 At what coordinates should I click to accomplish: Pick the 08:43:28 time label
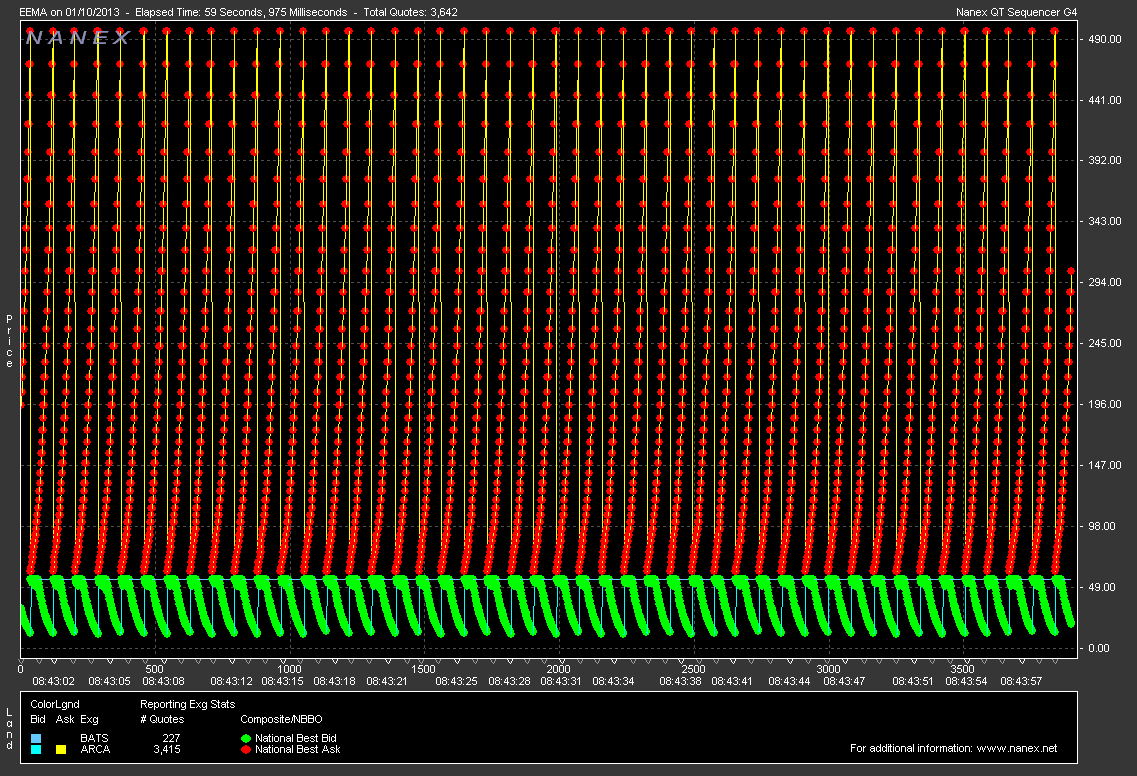(509, 681)
